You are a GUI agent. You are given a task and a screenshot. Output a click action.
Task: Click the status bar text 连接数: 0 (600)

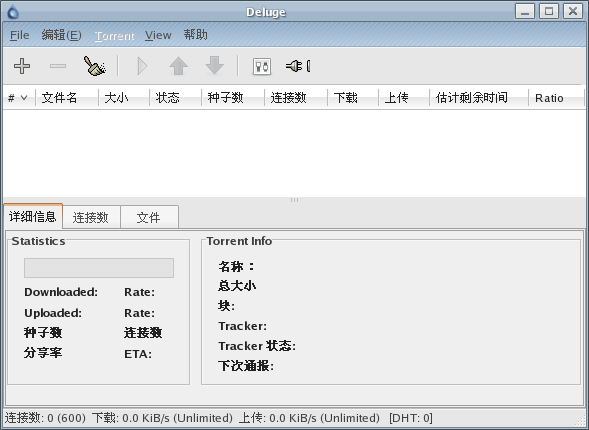[45, 418]
